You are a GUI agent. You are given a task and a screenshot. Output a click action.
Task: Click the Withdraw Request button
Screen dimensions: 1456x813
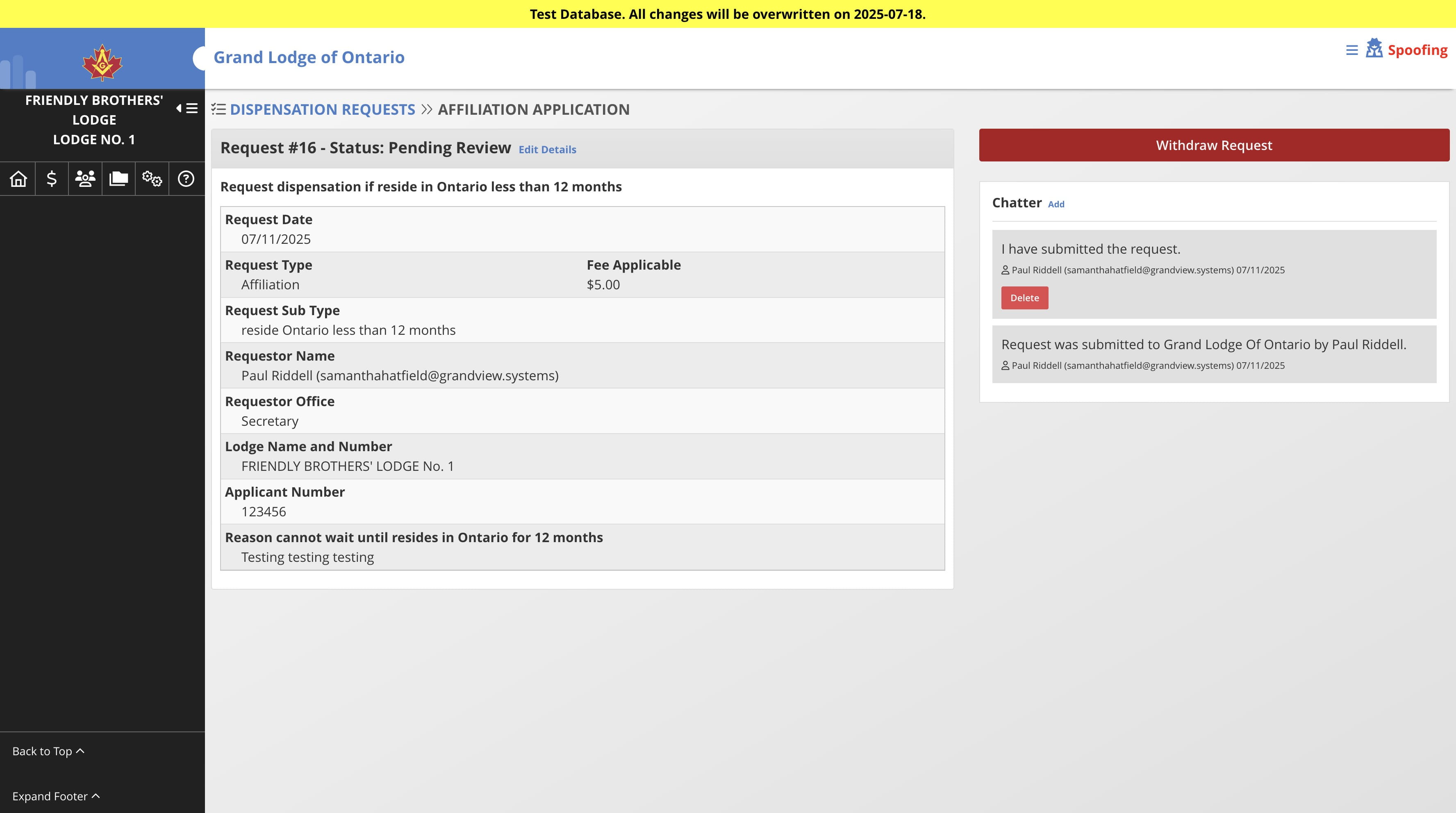[1214, 145]
